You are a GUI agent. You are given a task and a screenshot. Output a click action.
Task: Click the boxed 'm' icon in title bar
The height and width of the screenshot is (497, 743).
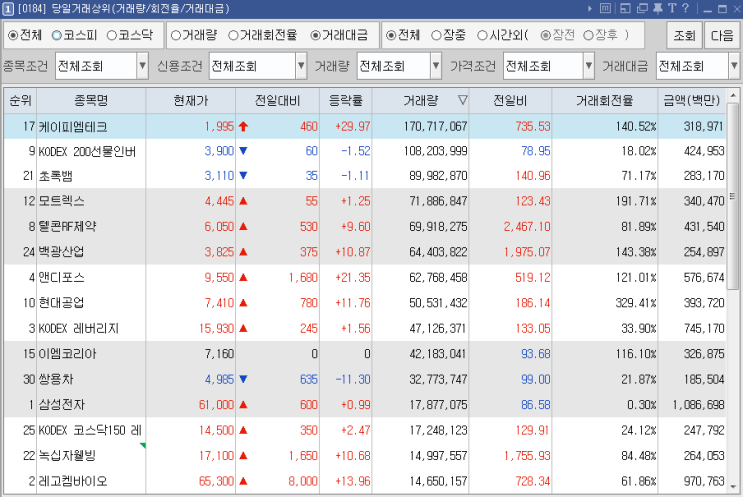pos(605,8)
